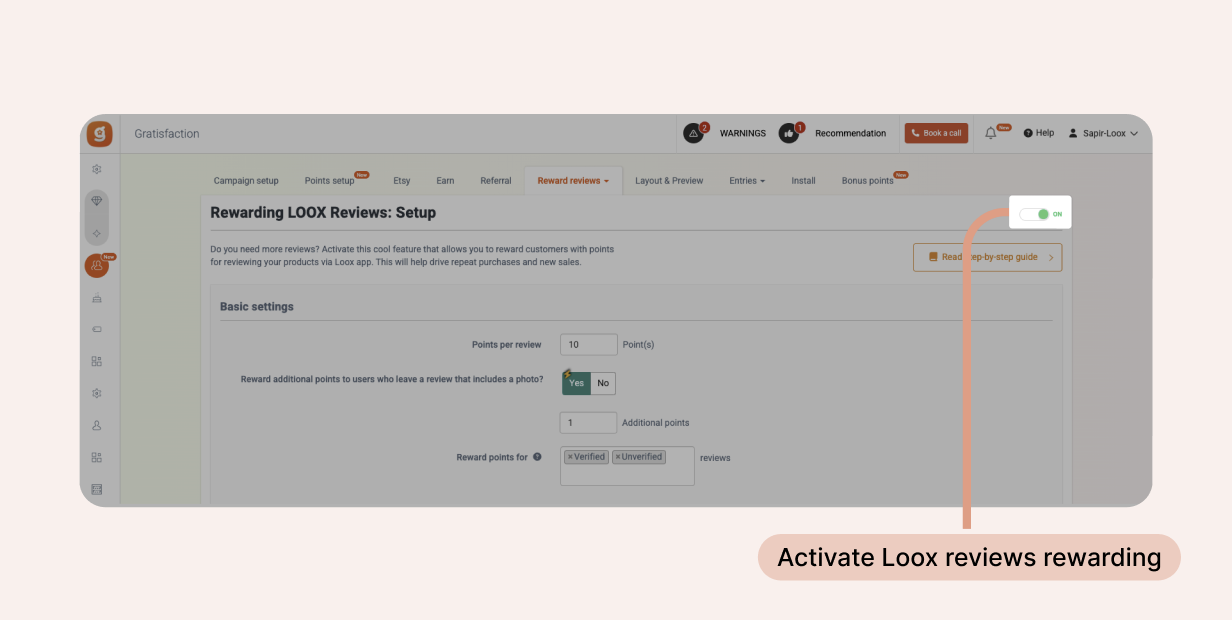Open the Sapir-Loox account dropdown
This screenshot has width=1232, height=620.
coord(1103,133)
